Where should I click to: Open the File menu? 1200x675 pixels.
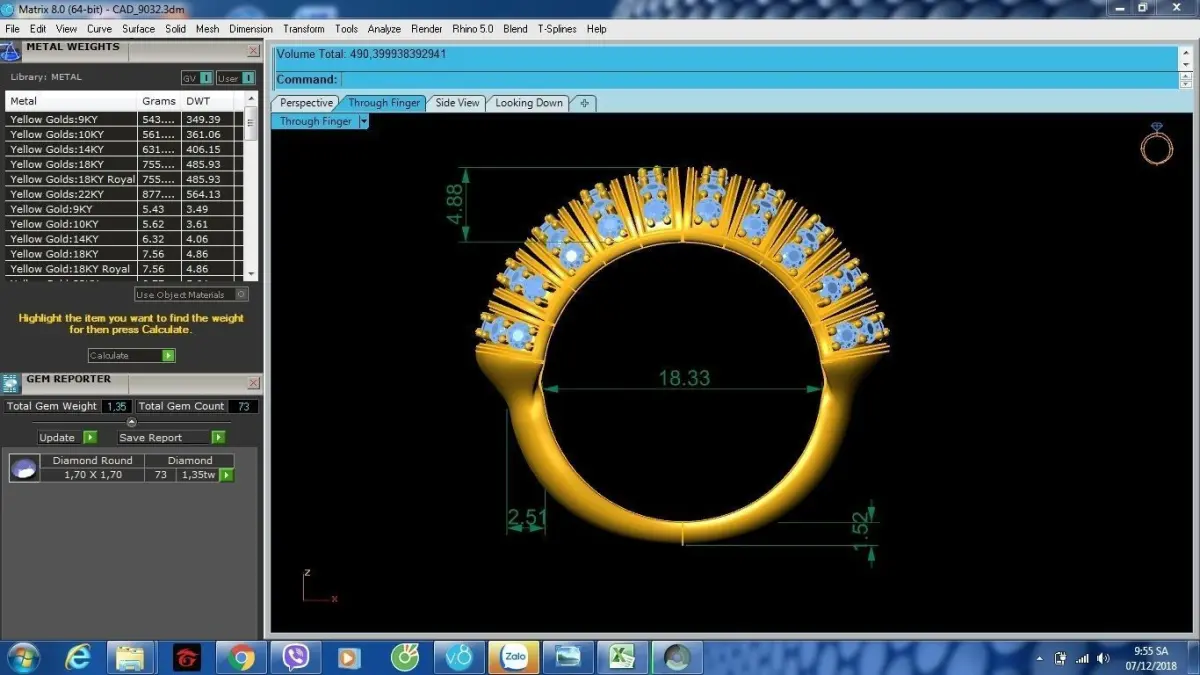pyautogui.click(x=13, y=29)
